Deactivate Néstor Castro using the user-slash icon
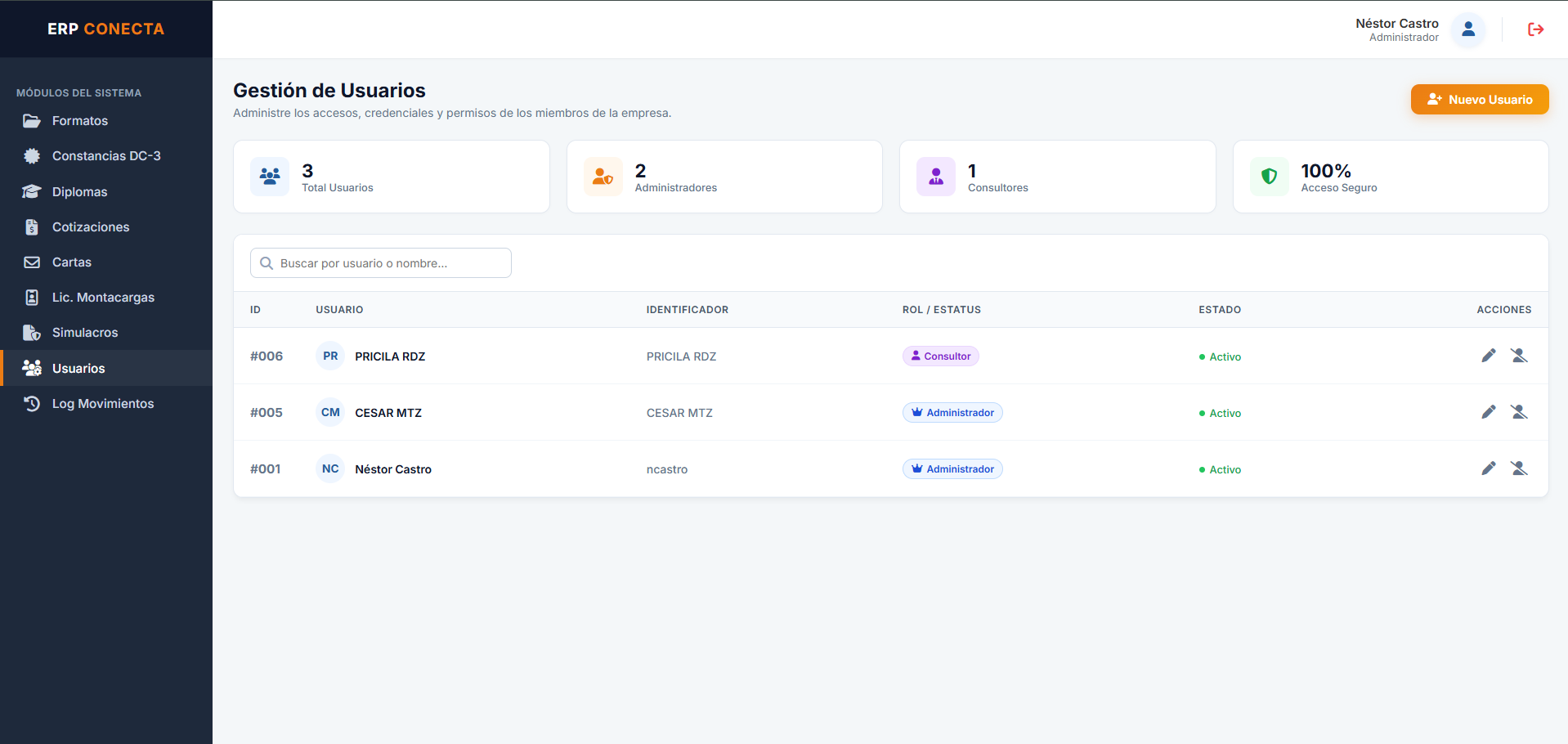This screenshot has width=1568, height=744. 1519,468
